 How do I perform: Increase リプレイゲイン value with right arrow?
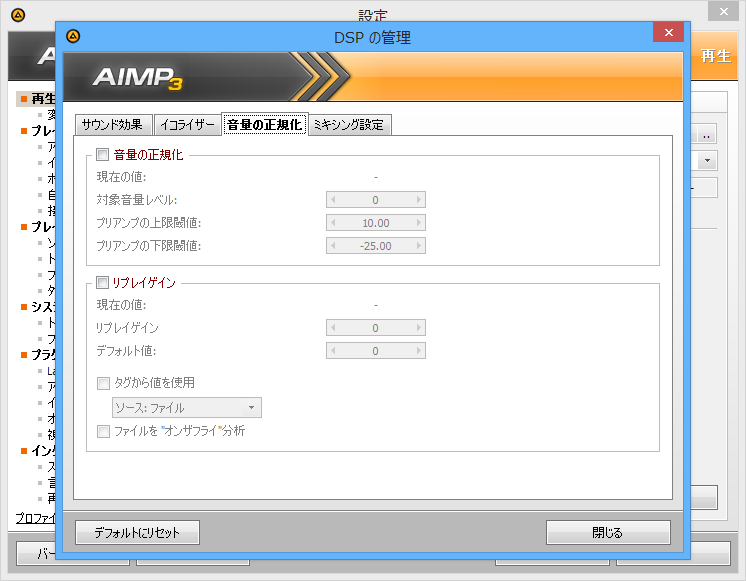[419, 328]
